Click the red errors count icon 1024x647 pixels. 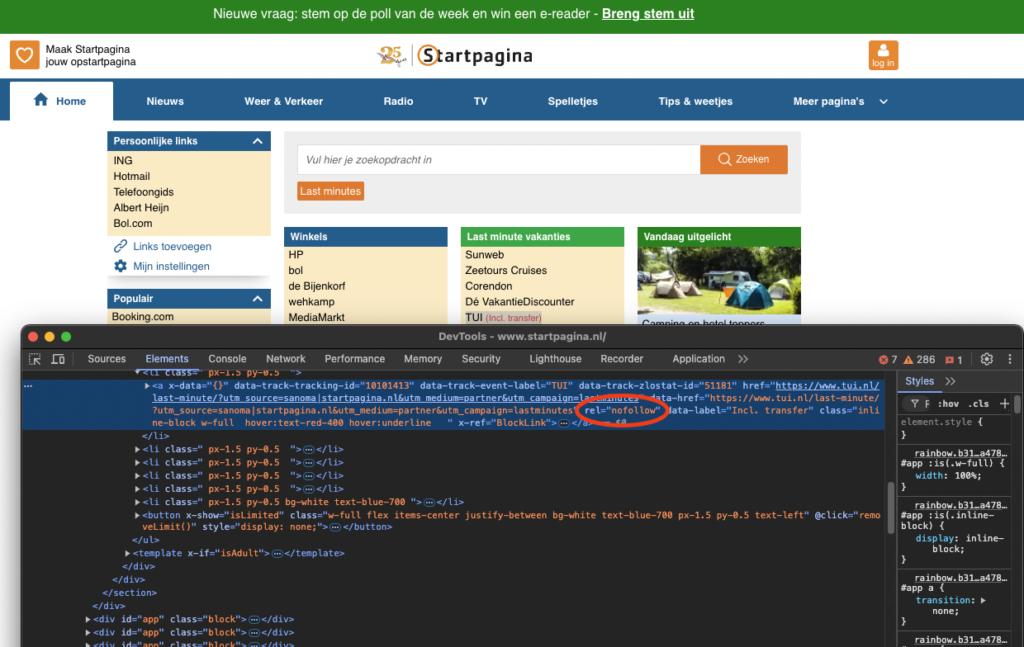pyautogui.click(x=883, y=360)
